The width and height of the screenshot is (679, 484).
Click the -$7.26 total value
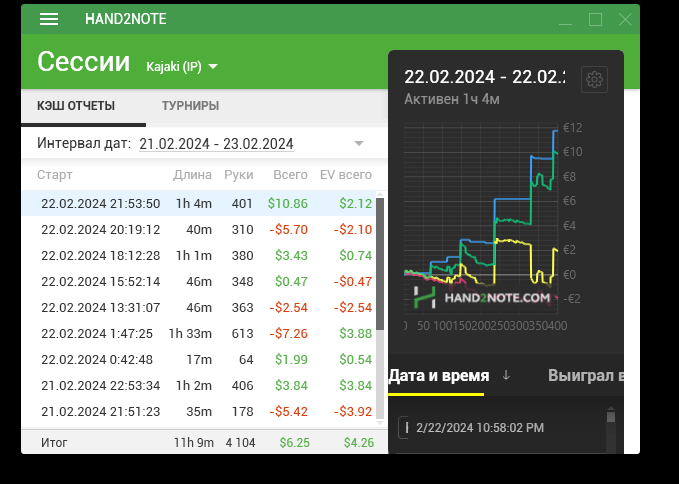(x=288, y=333)
